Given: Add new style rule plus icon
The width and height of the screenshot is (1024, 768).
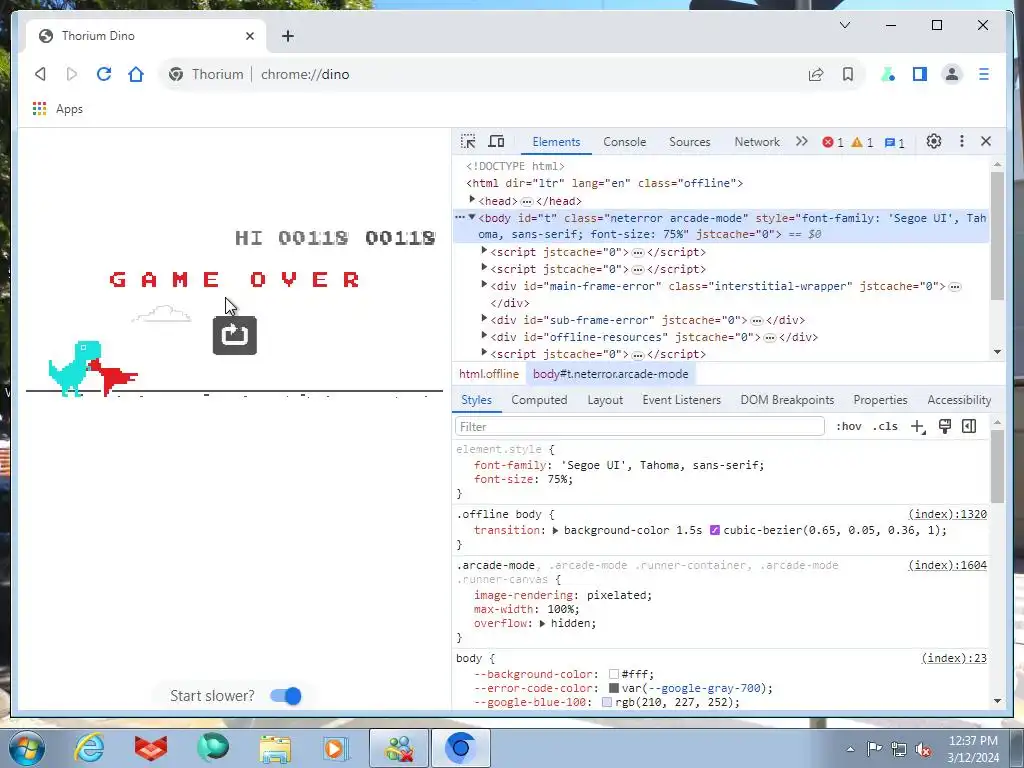Looking at the screenshot, I should (x=918, y=426).
